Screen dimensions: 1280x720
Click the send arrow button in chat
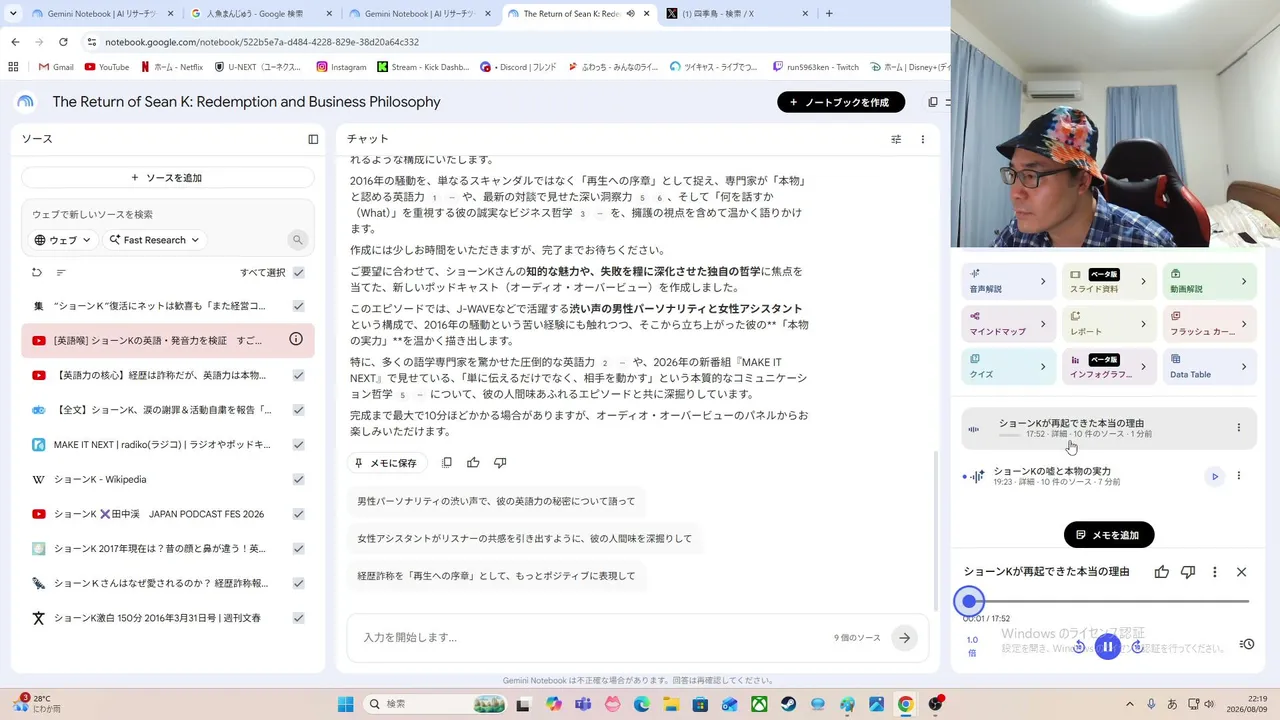[x=904, y=637]
